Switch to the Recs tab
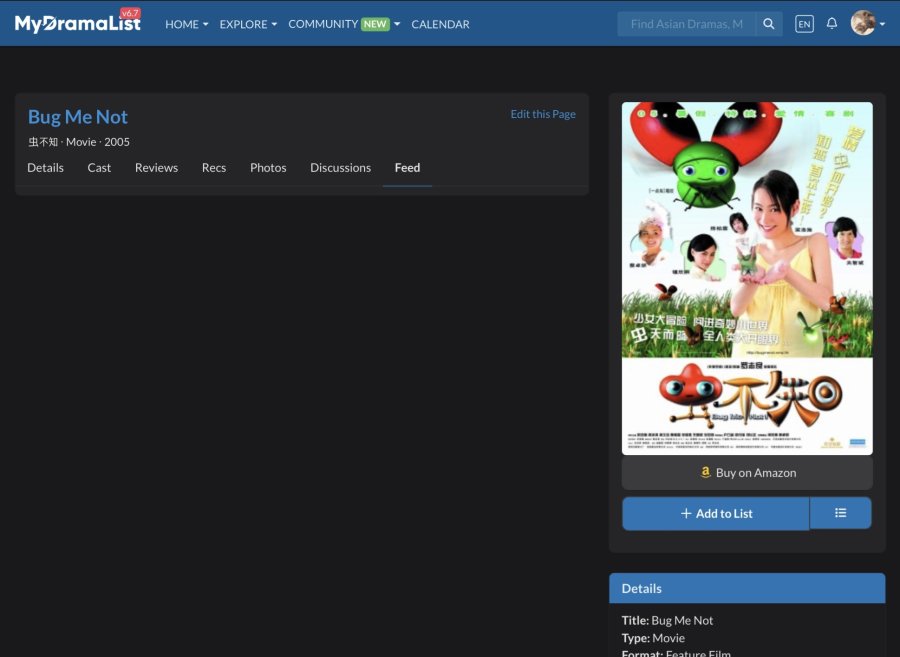This screenshot has height=657, width=900. tap(214, 168)
